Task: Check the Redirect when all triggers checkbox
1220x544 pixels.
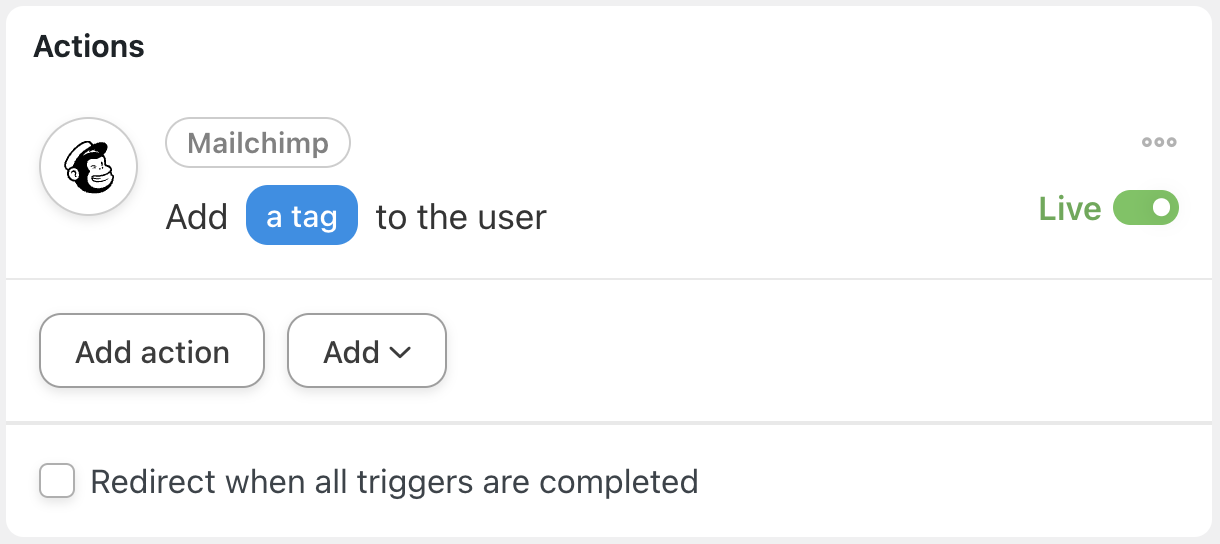Action: click(57, 481)
